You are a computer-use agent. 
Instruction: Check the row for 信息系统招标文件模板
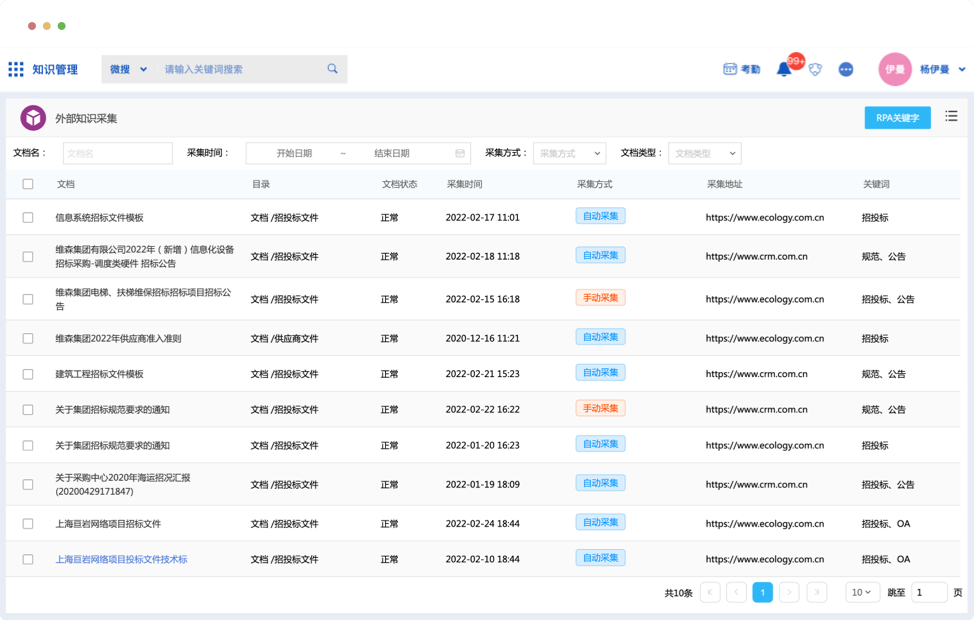[28, 217]
